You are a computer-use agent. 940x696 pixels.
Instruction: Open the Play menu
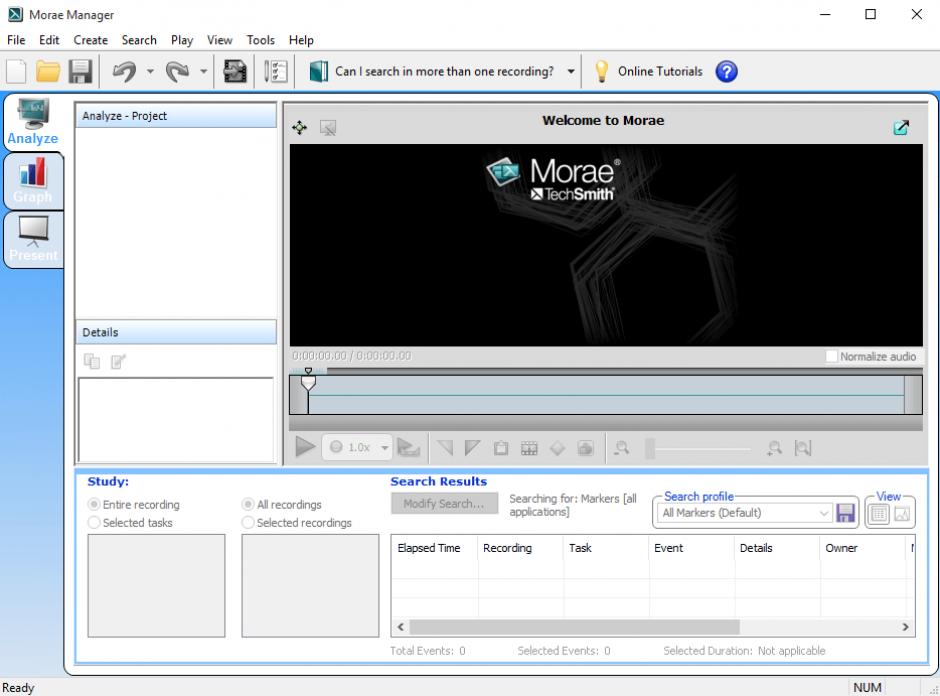tap(182, 40)
